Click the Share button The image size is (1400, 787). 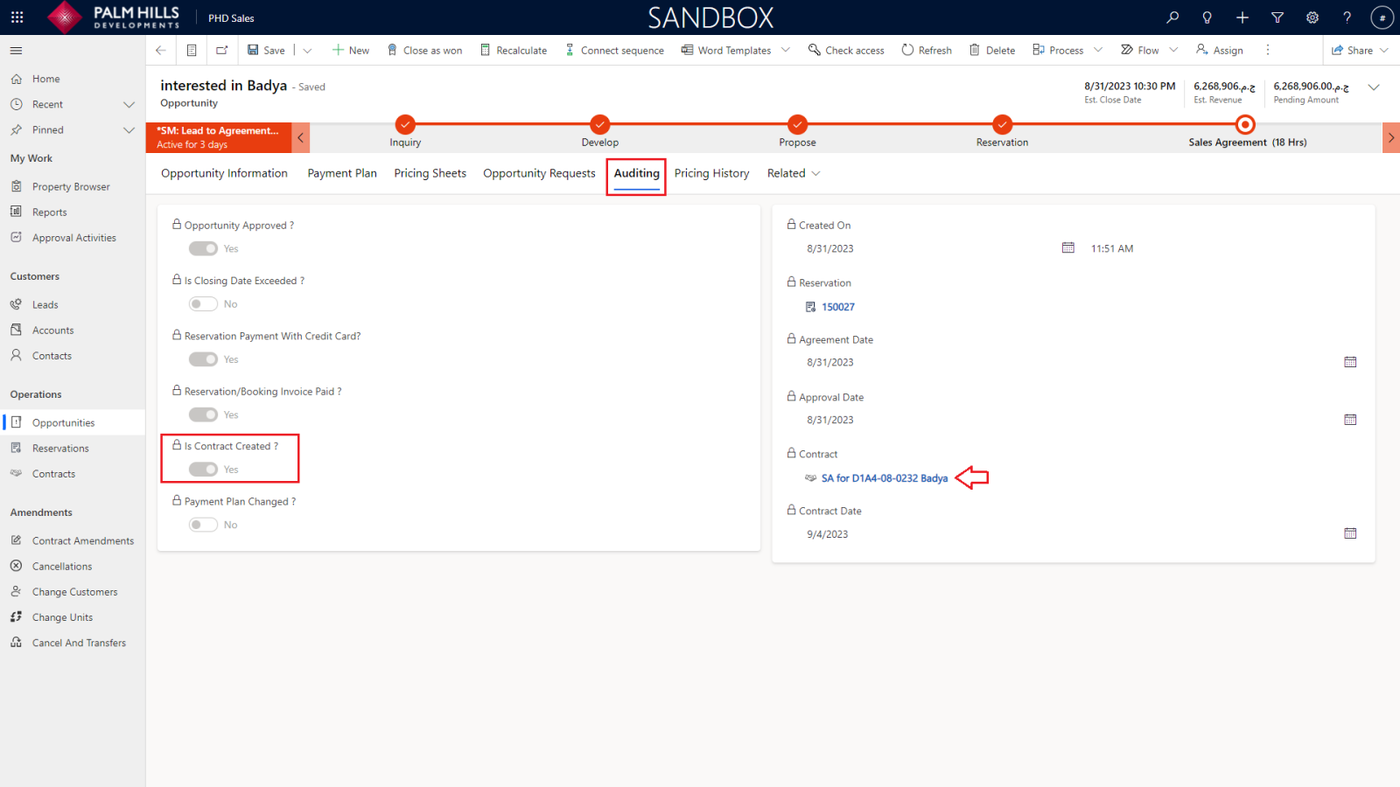tap(1351, 50)
